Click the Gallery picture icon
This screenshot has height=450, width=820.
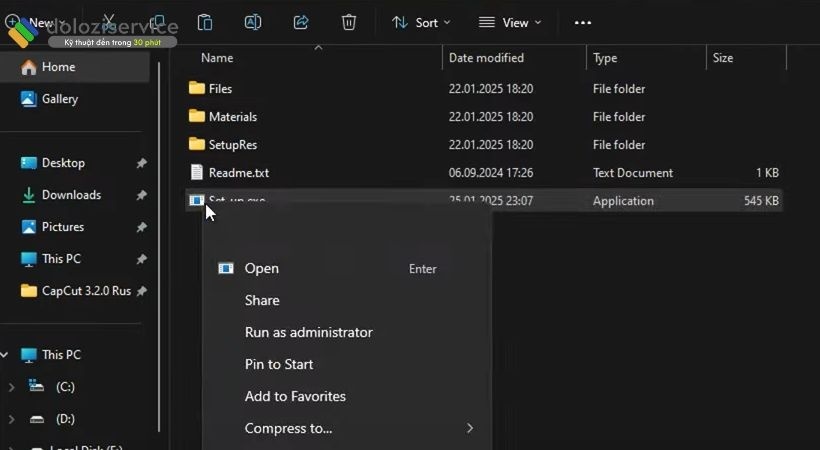point(28,98)
